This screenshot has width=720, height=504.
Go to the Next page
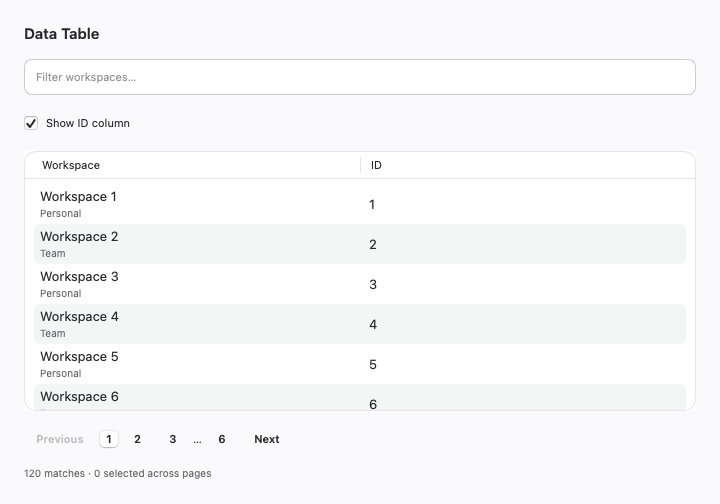coord(267,439)
